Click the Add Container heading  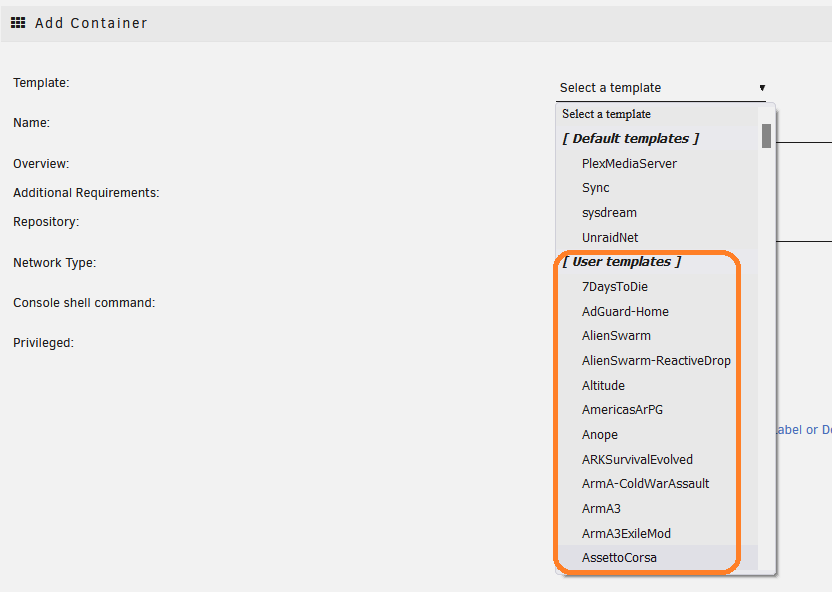pyautogui.click(x=91, y=23)
